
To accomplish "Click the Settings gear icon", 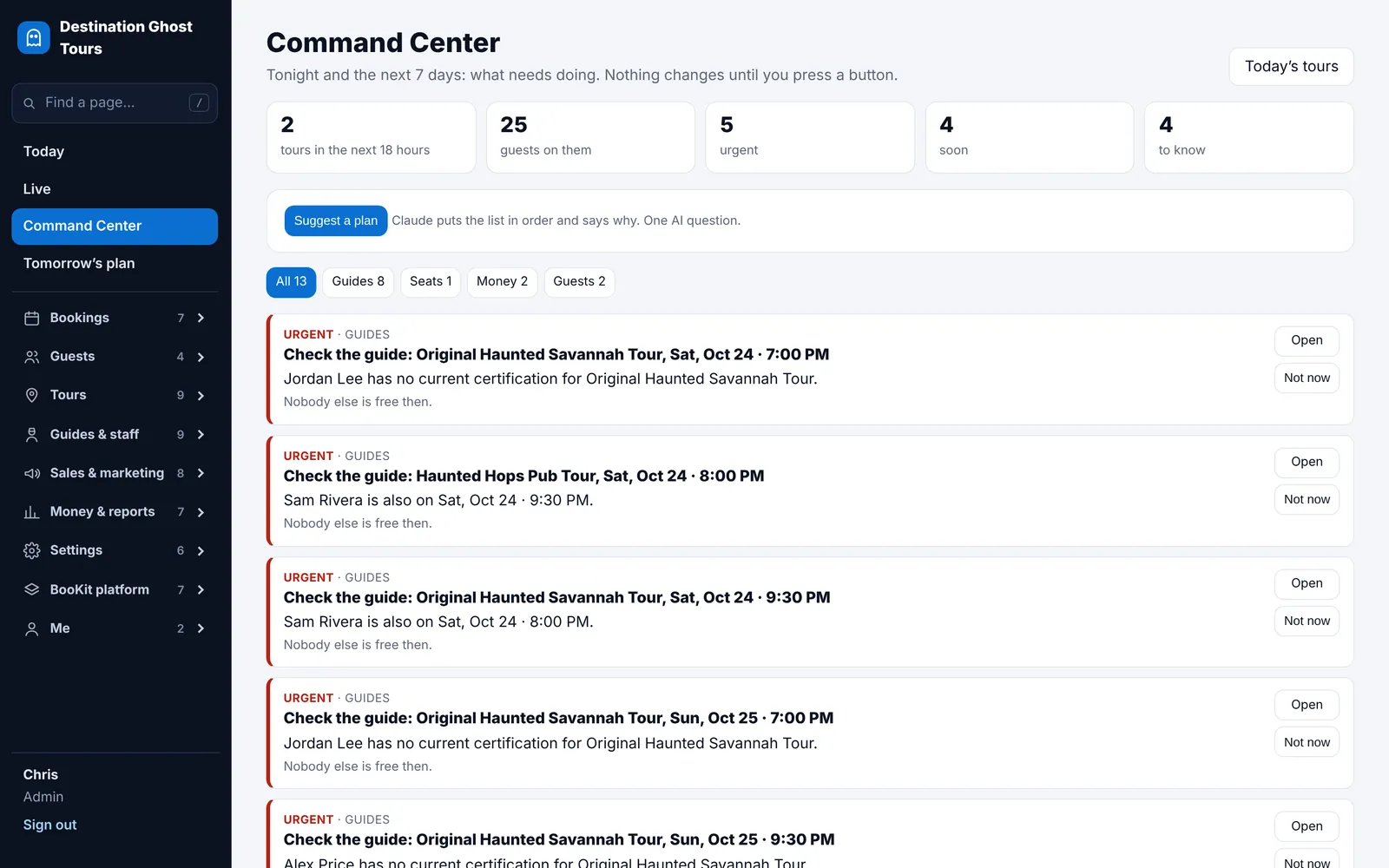I will 32,551.
